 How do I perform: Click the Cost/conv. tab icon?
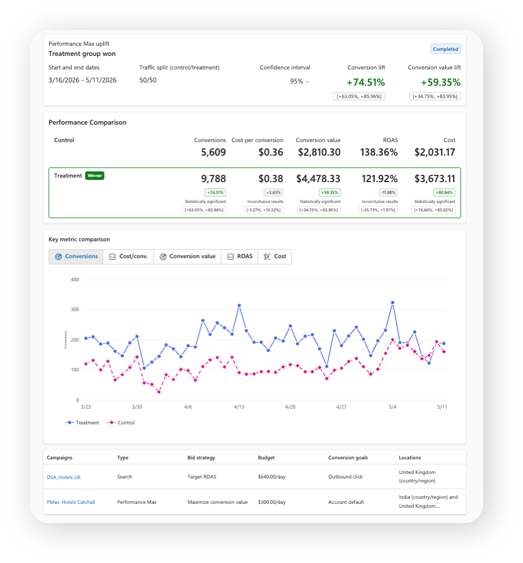[112, 257]
